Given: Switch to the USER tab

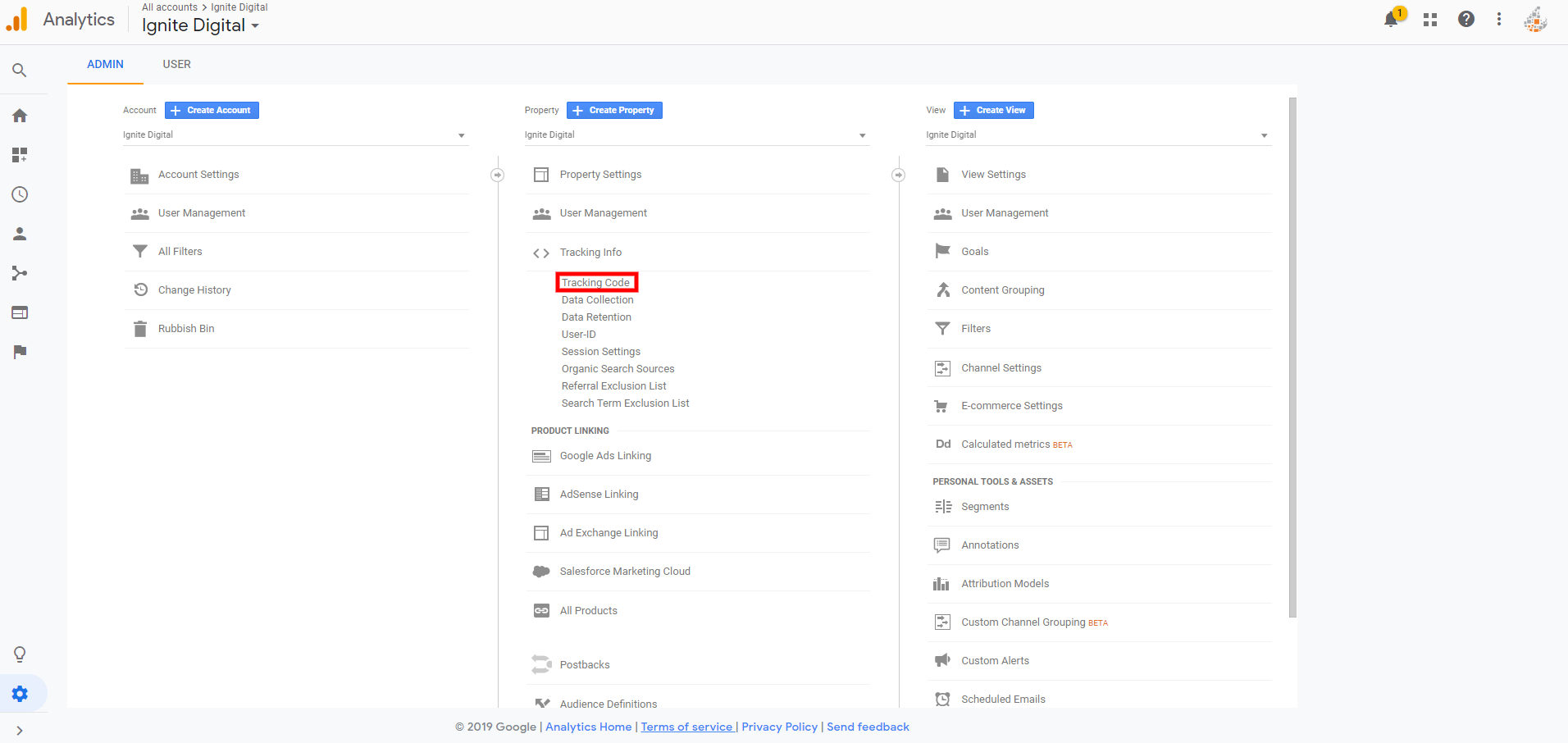Looking at the screenshot, I should [x=176, y=64].
